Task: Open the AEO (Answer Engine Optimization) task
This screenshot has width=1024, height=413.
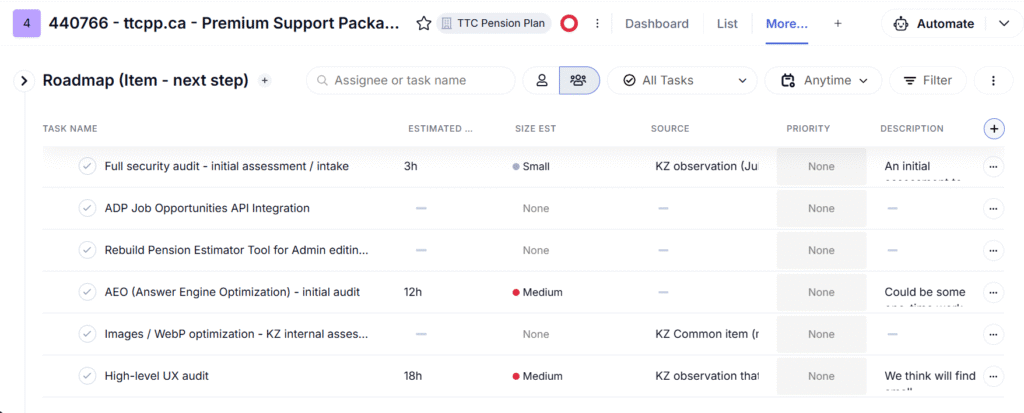Action: click(x=232, y=292)
